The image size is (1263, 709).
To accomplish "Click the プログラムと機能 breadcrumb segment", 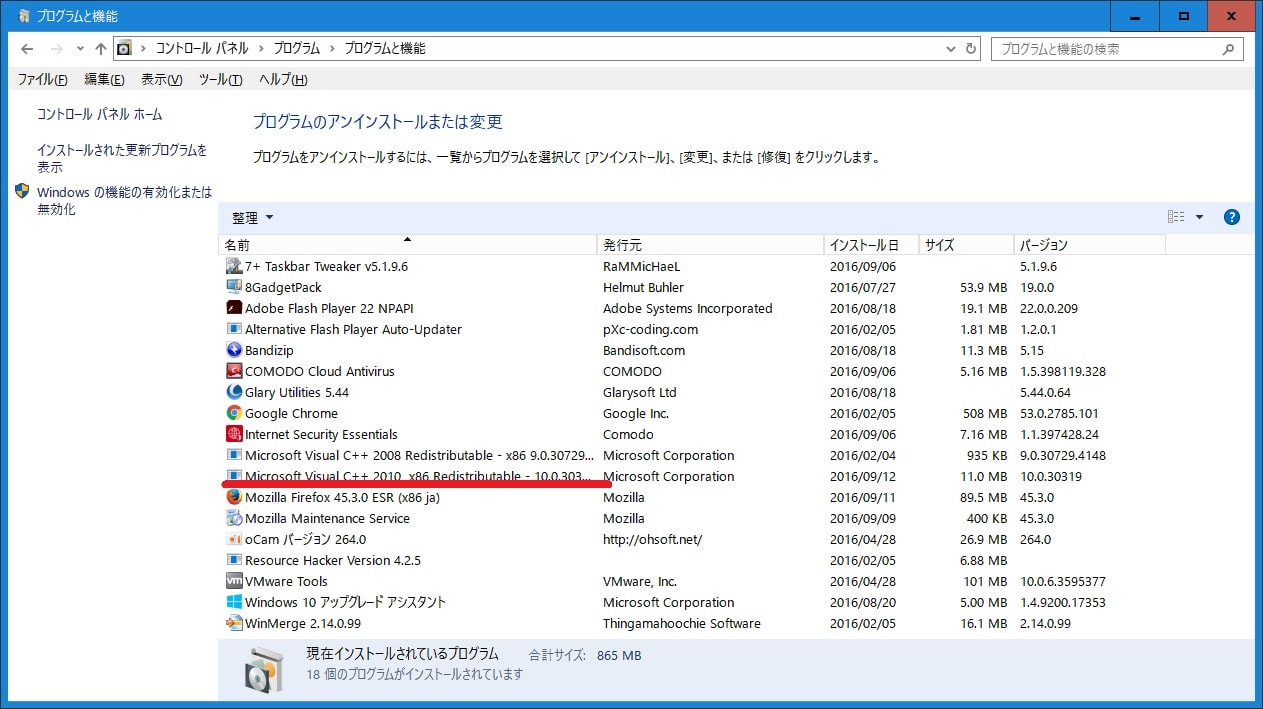I will pyautogui.click(x=385, y=49).
